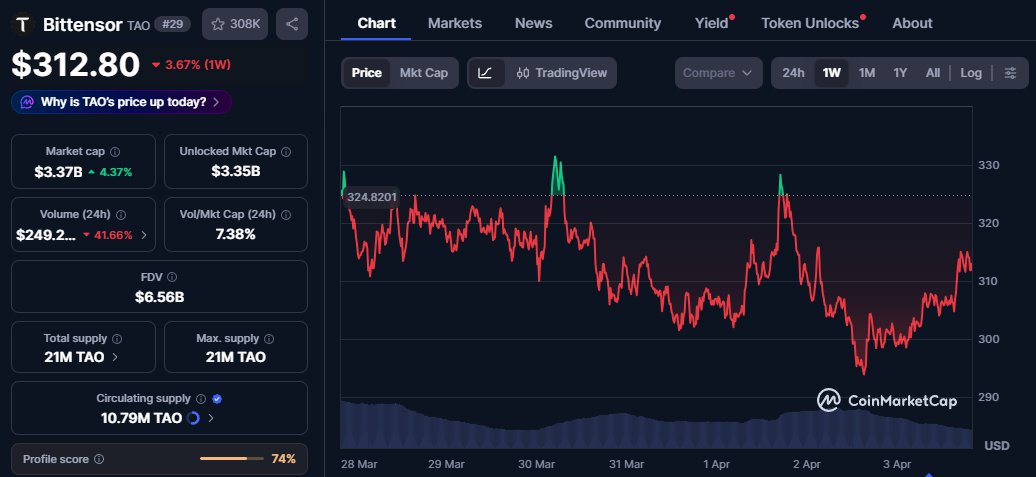
Task: Select the 1M time range button
Action: tap(867, 73)
